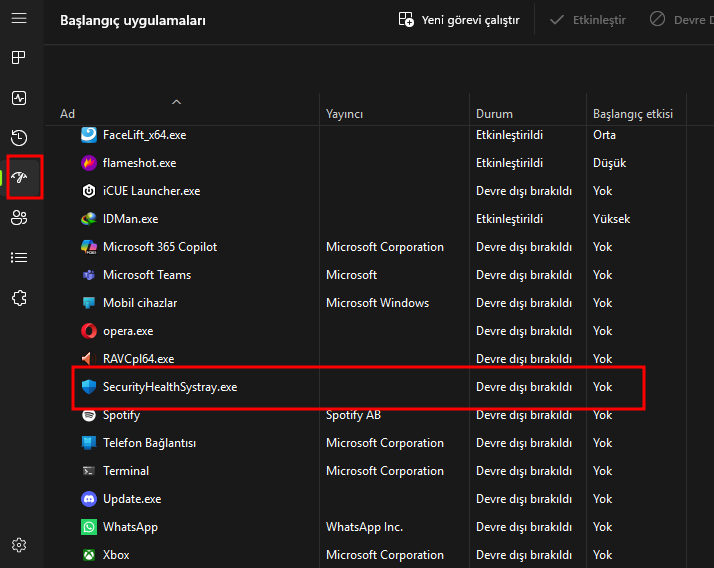Image resolution: width=714 pixels, height=568 pixels.
Task: Open the Details page in sidebar
Action: tap(19, 258)
